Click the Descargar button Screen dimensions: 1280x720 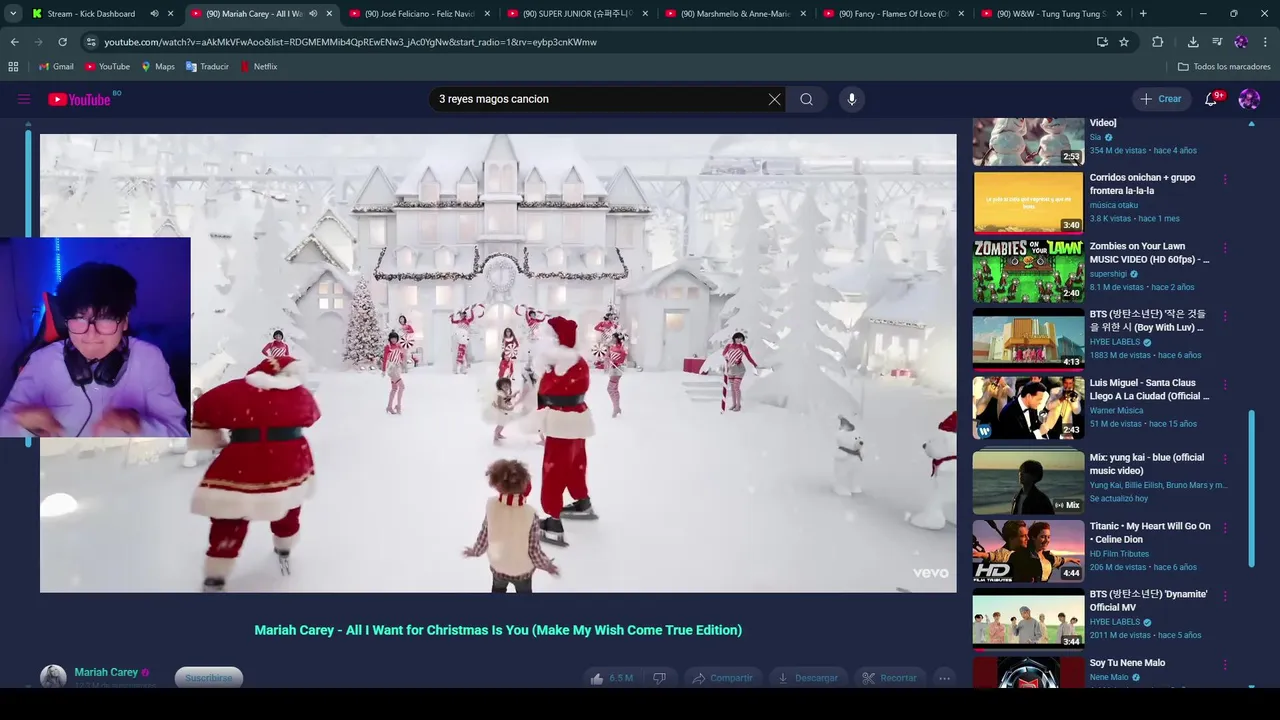pyautogui.click(x=807, y=678)
